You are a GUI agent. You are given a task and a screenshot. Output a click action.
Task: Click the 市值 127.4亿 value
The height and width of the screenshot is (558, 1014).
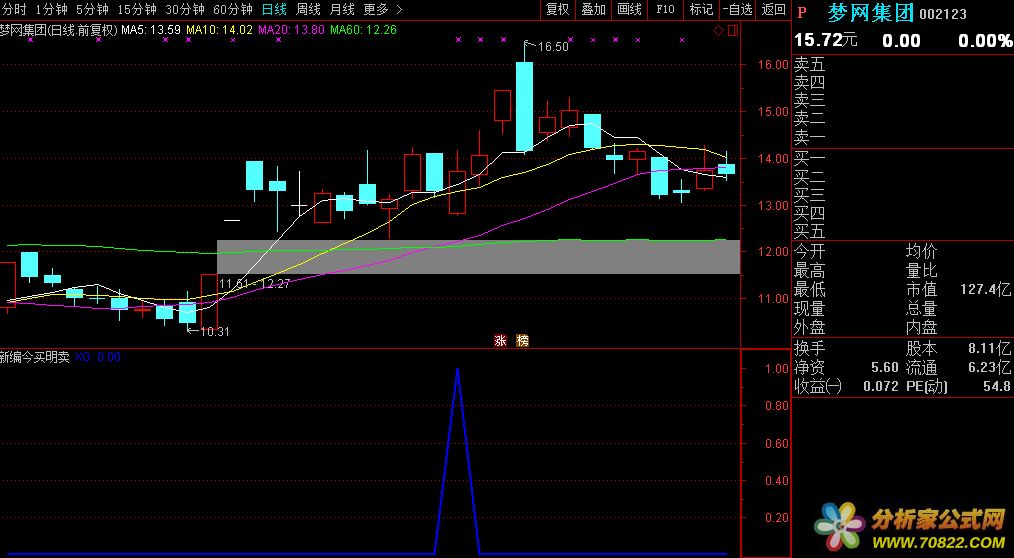(986, 289)
